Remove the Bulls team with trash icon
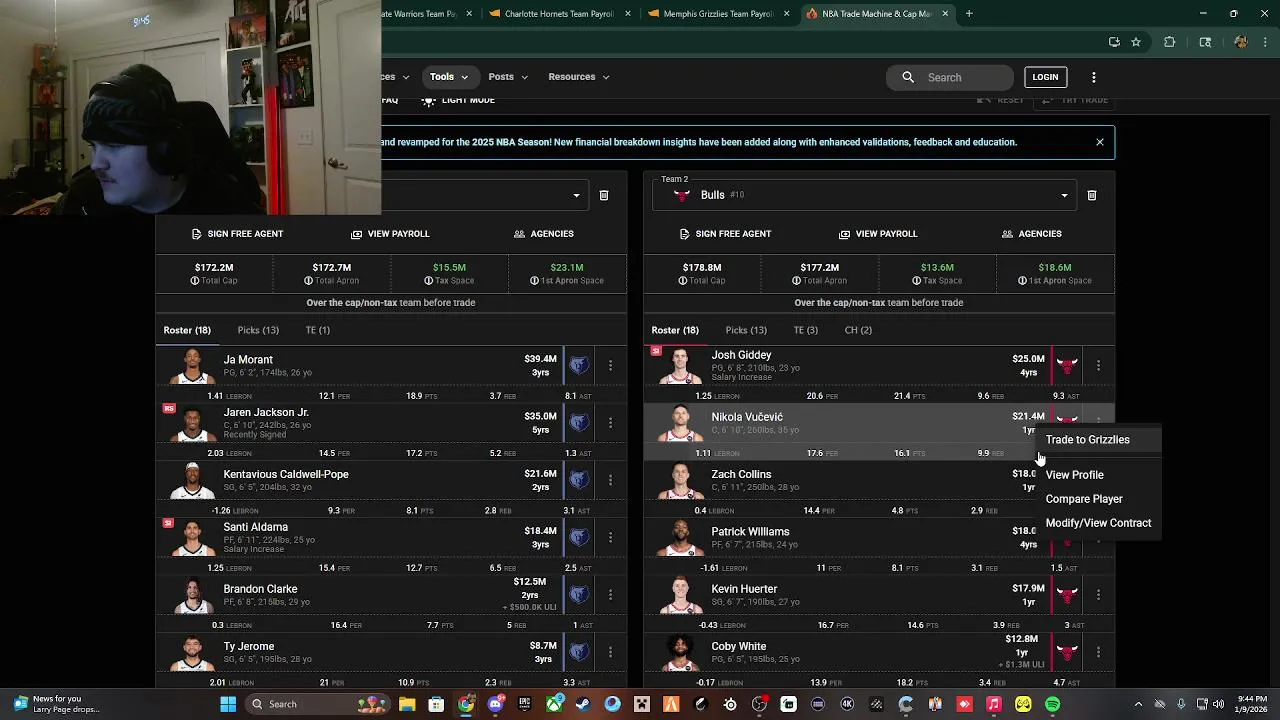1280x720 pixels. click(1092, 196)
